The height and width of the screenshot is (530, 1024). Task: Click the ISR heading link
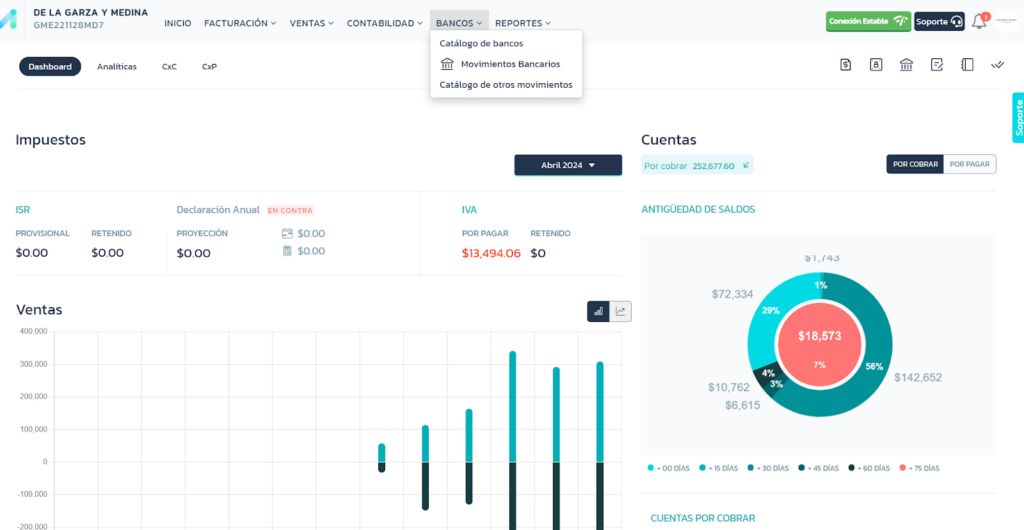point(23,210)
